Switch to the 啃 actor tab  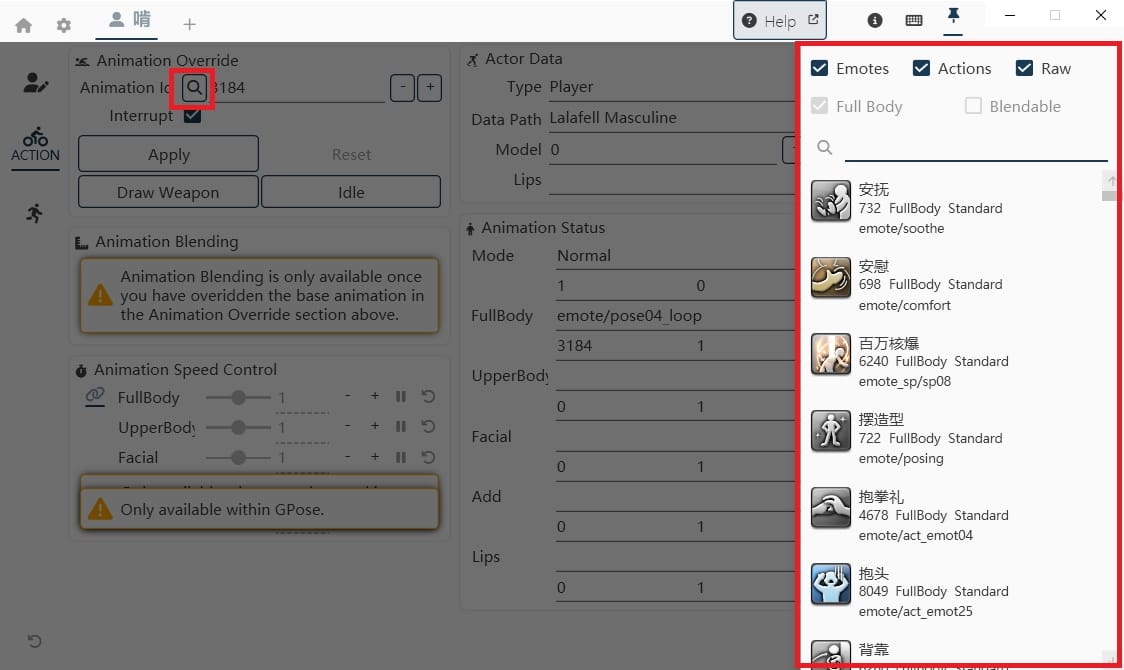129,20
